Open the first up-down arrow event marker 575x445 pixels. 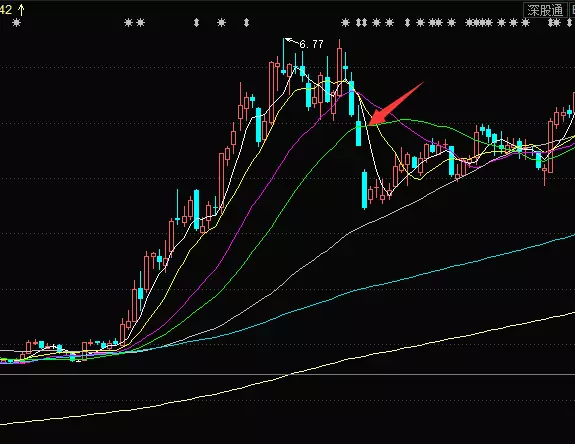point(197,23)
